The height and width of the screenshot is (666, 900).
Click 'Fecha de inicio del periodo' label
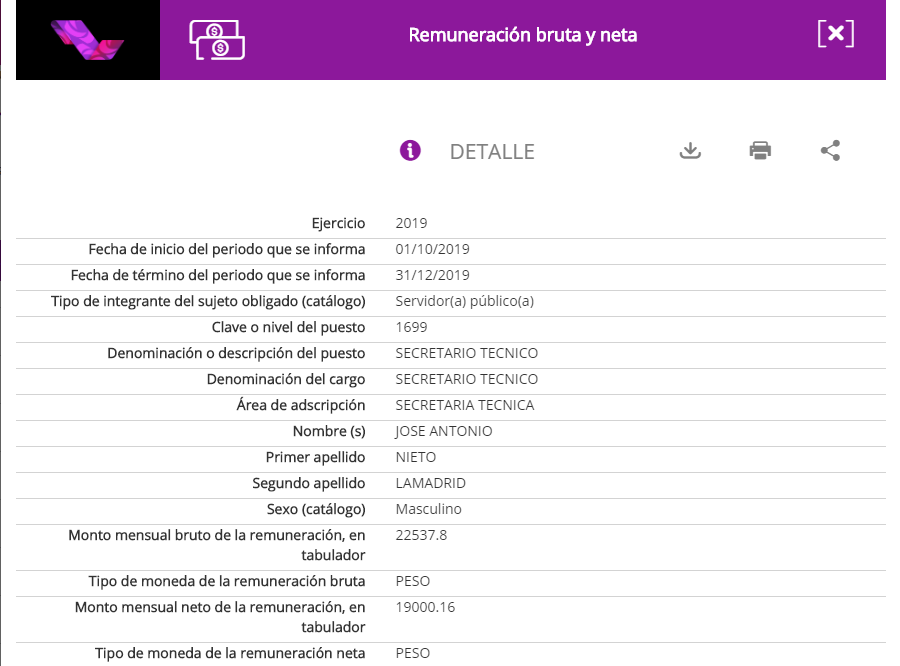[x=227, y=249]
